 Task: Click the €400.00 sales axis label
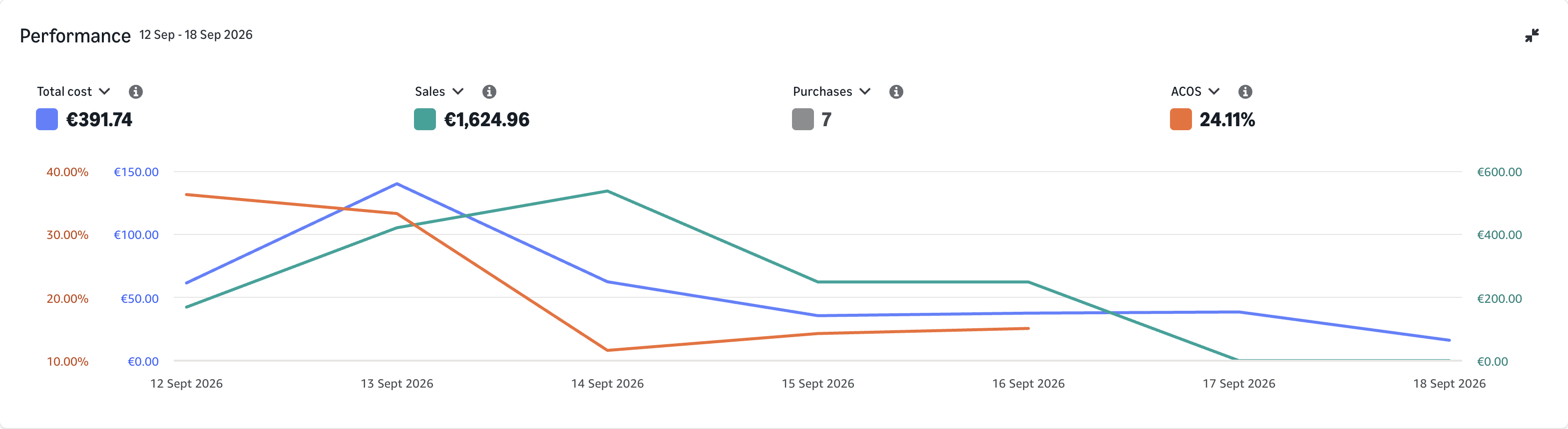(x=1499, y=235)
